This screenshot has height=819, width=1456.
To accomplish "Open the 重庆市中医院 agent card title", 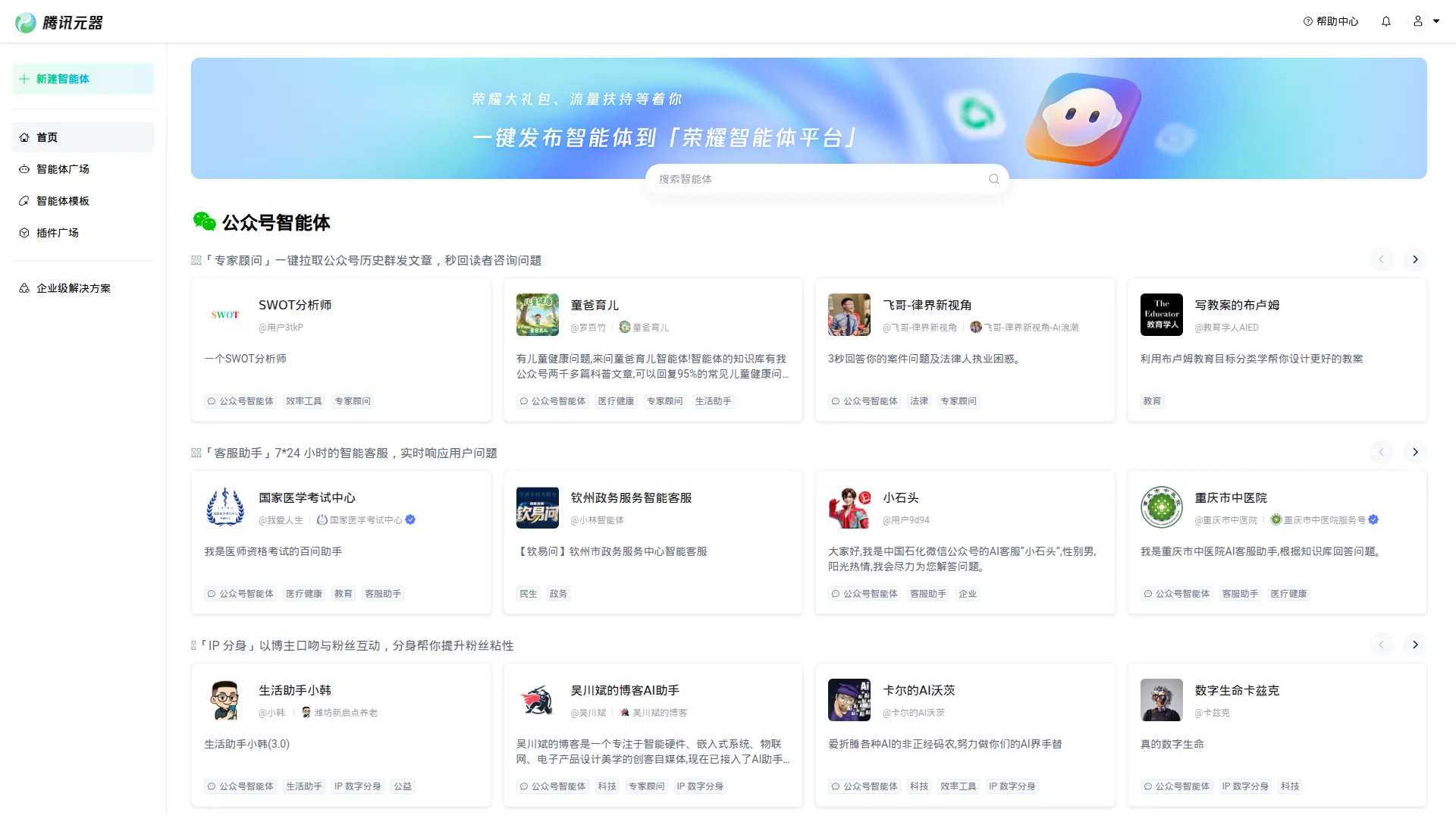I will pos(1230,497).
